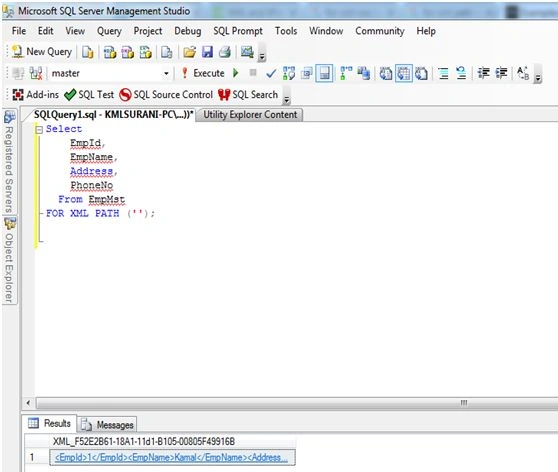The image size is (558, 472).
Task: Open the Add-ins toolbar button
Action: click(x=36, y=95)
